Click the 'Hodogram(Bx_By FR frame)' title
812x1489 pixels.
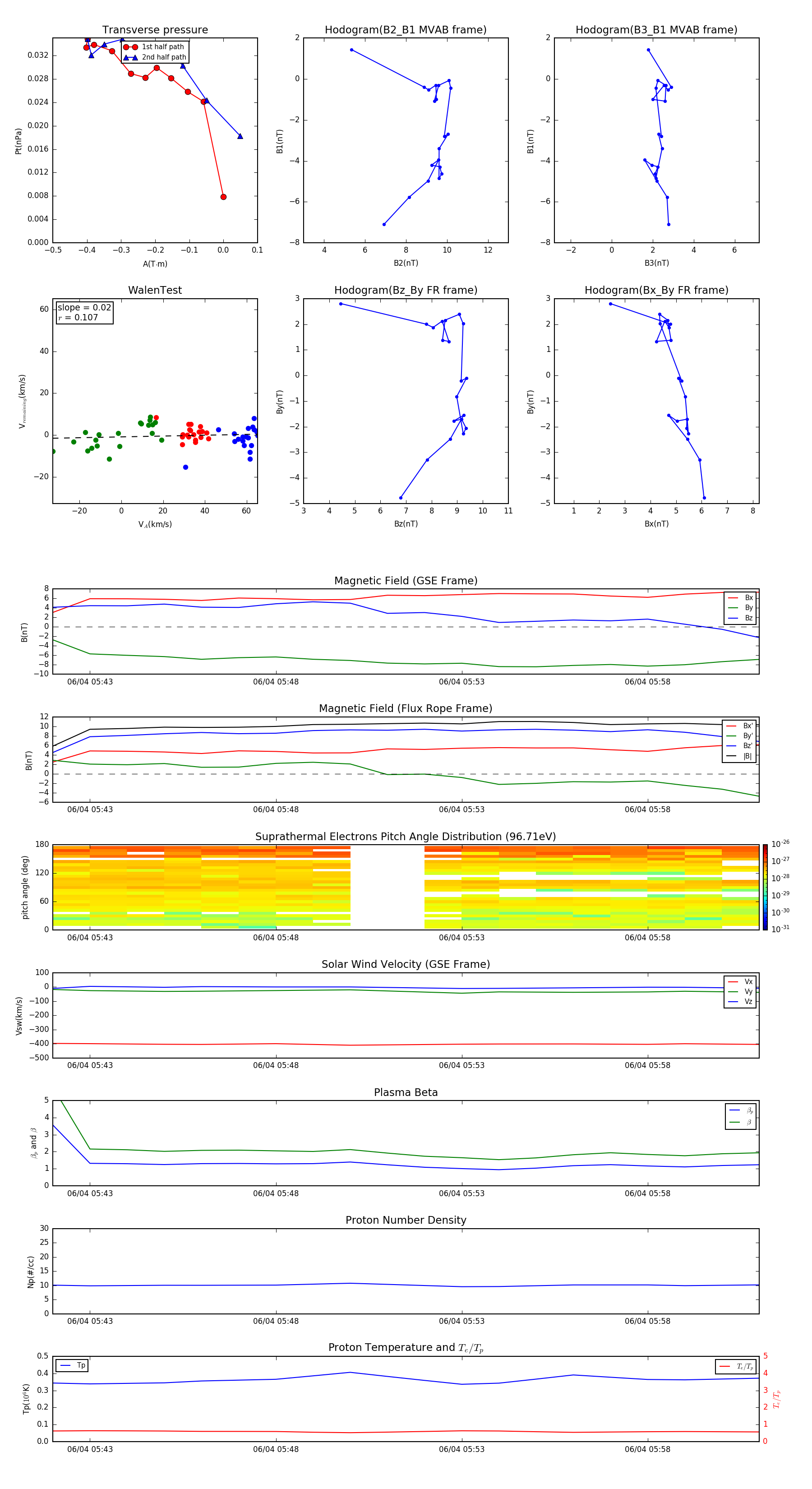(x=656, y=290)
